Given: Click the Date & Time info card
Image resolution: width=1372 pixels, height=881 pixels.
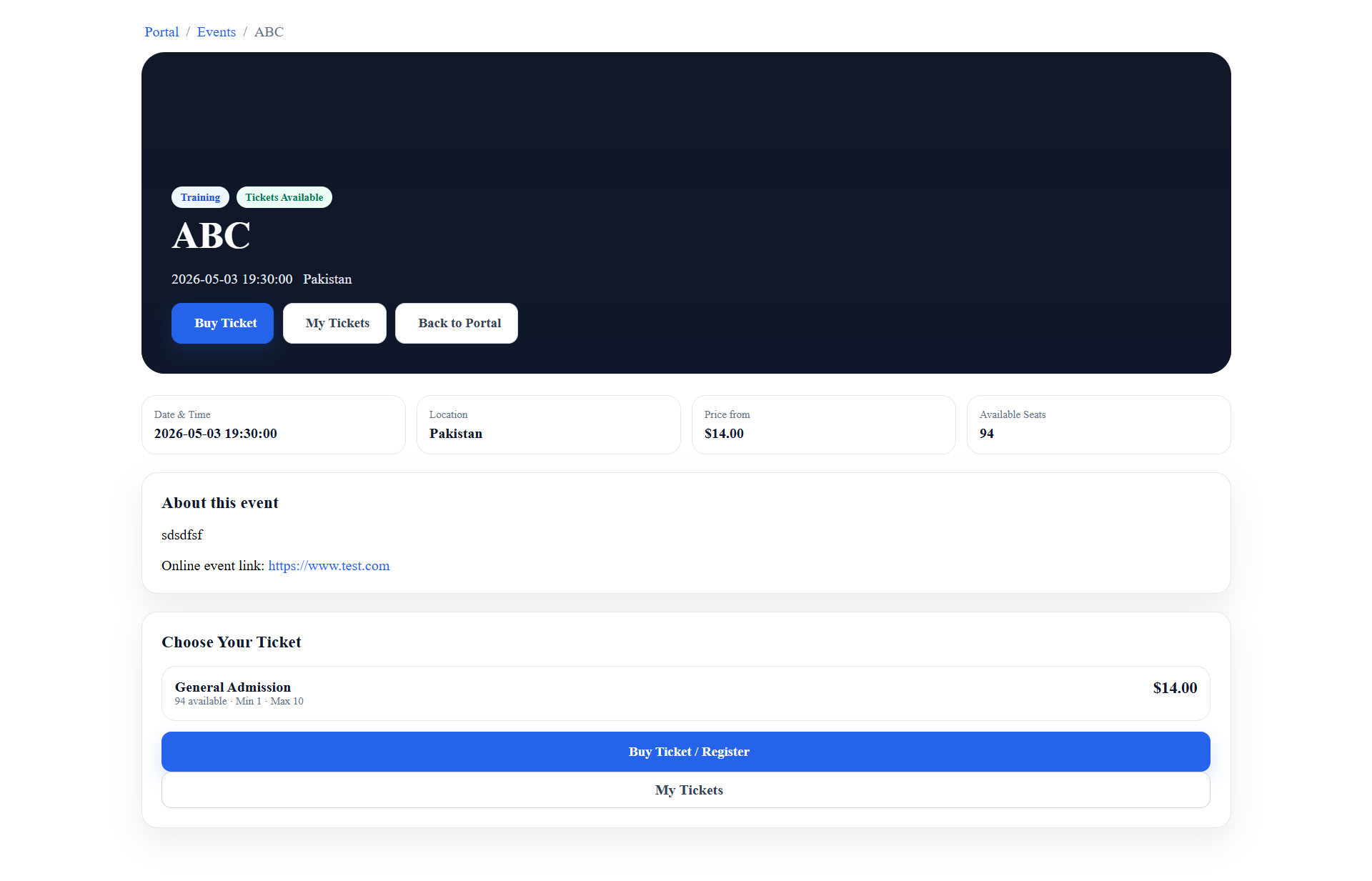Looking at the screenshot, I should click(273, 424).
